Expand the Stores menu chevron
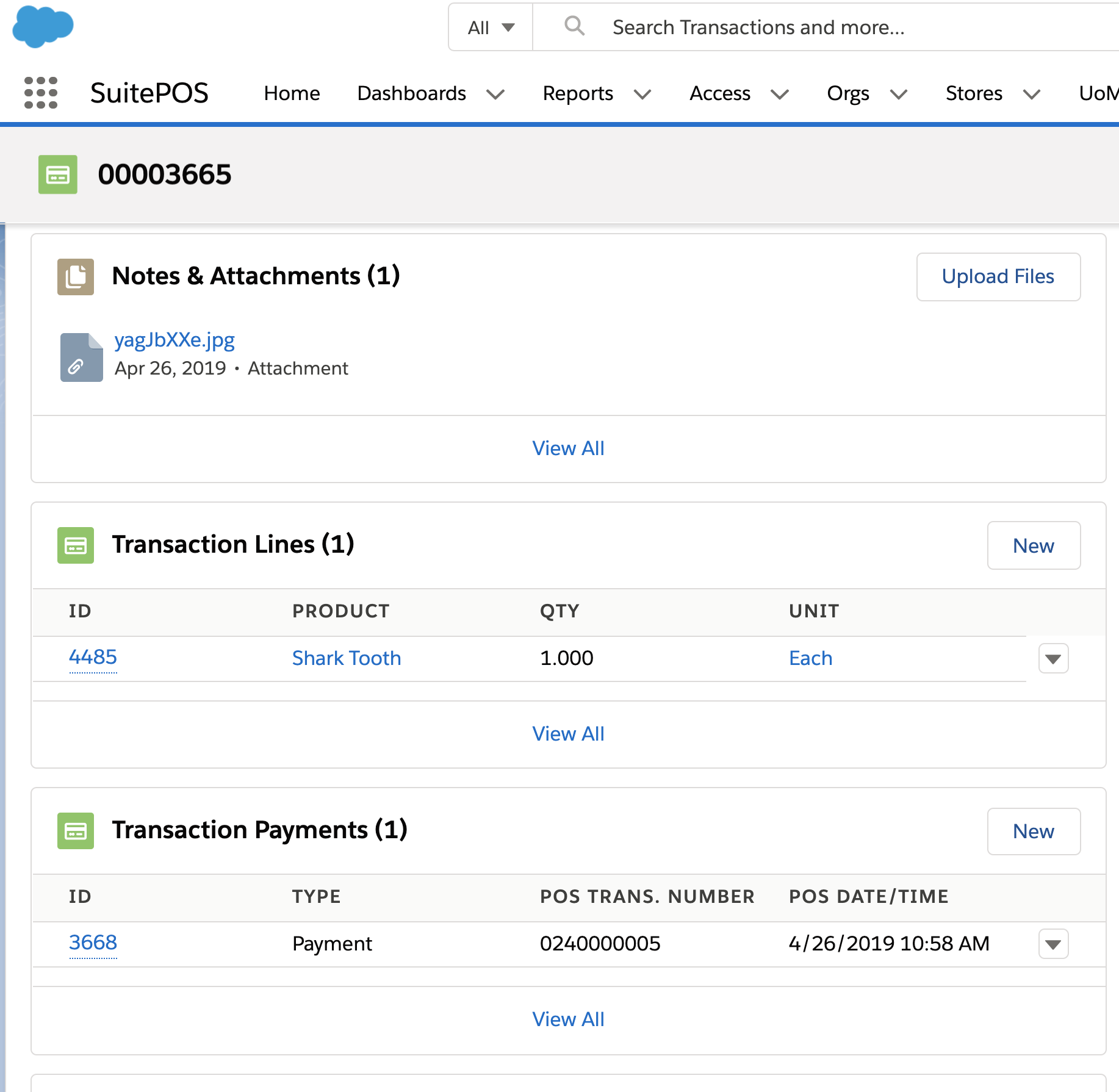The height and width of the screenshot is (1092, 1119). (x=1032, y=94)
